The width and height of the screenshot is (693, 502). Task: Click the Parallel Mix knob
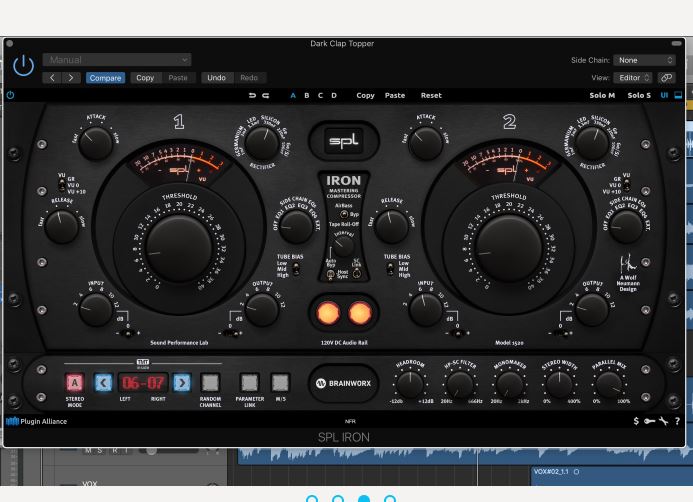(x=611, y=383)
